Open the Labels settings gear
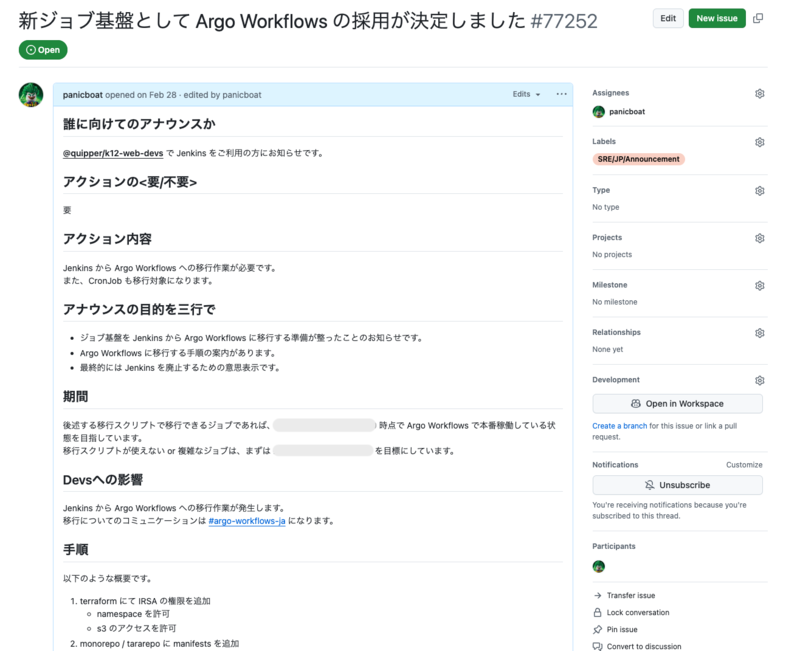The height and width of the screenshot is (651, 800). 759,141
